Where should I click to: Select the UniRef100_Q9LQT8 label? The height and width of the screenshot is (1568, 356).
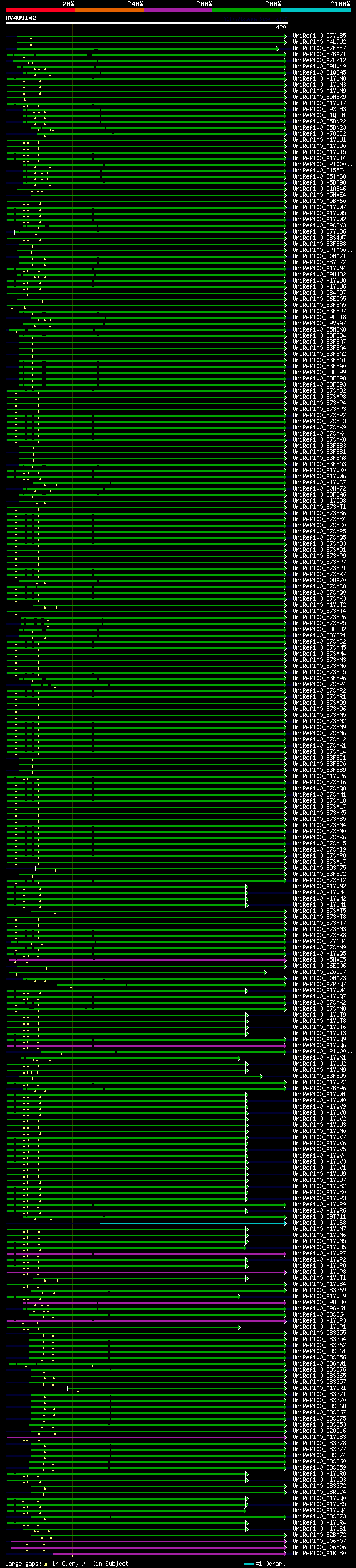click(x=319, y=317)
